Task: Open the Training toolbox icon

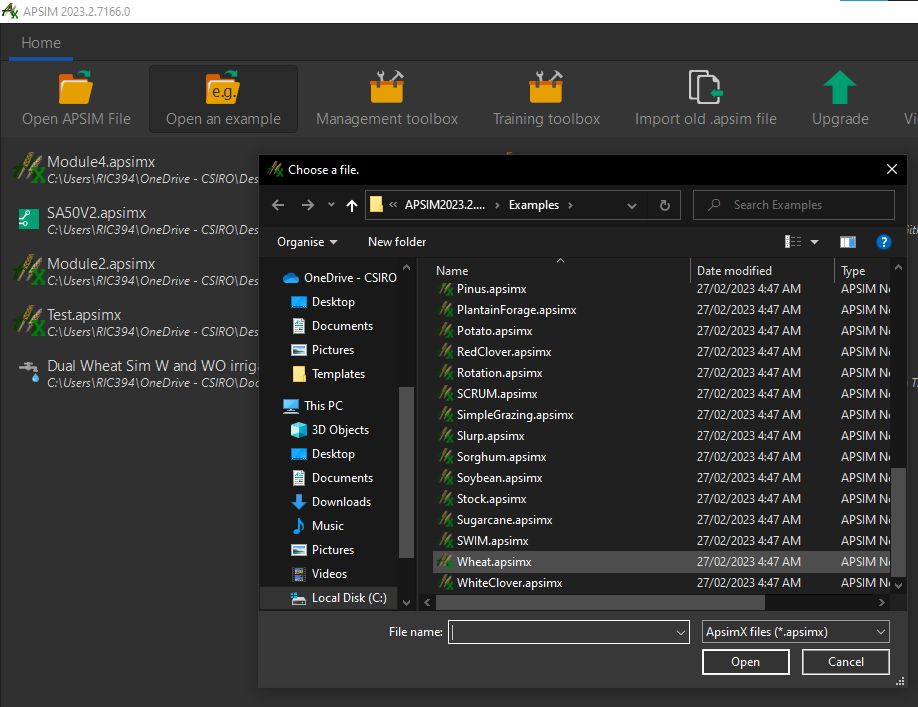Action: click(x=546, y=87)
